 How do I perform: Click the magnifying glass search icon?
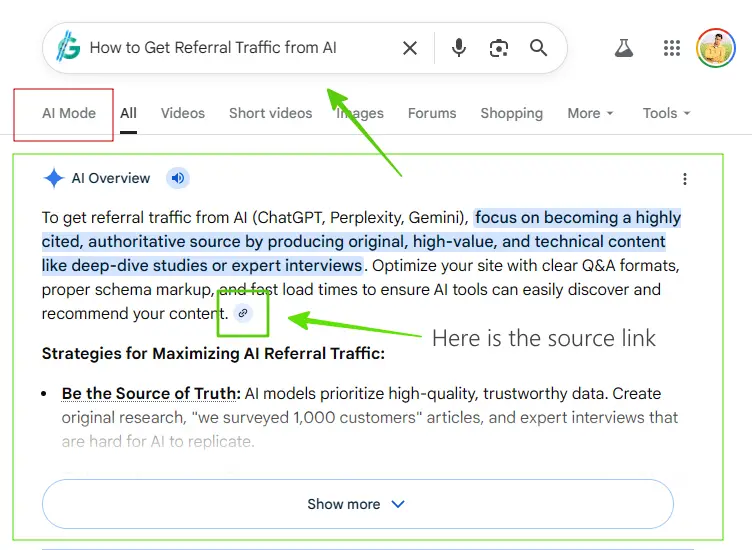[539, 48]
